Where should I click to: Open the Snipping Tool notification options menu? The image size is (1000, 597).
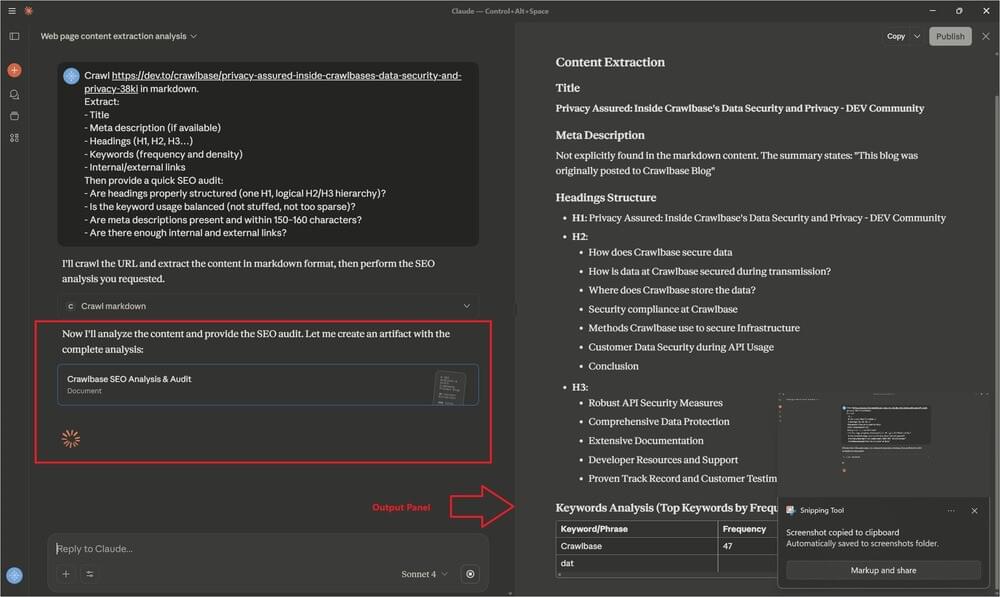pyautogui.click(x=950, y=510)
